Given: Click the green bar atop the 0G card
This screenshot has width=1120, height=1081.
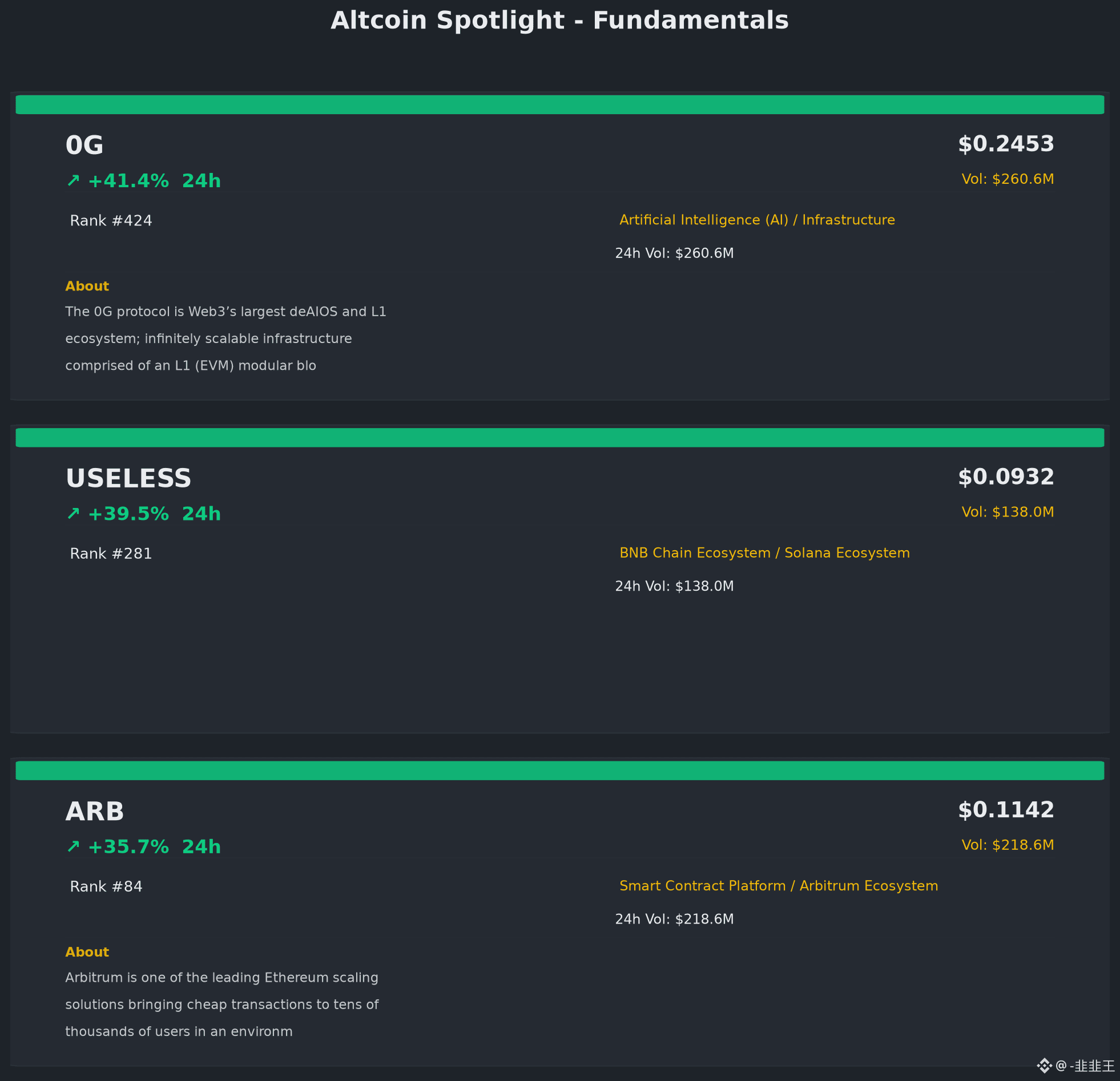Looking at the screenshot, I should [x=560, y=104].
